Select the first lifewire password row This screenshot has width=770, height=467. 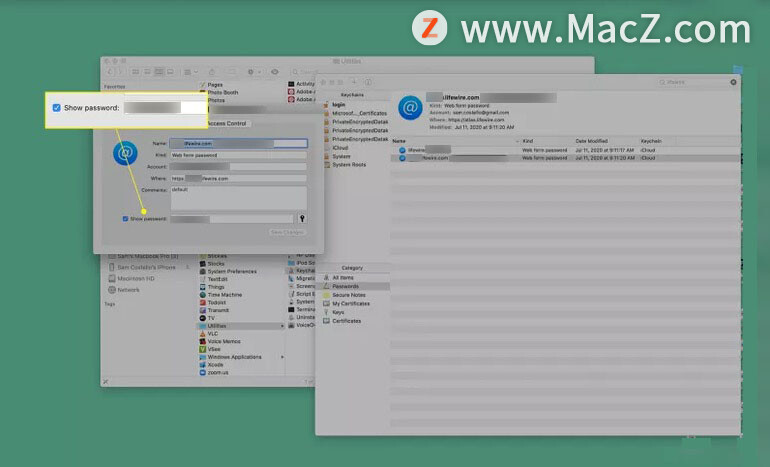[566, 150]
